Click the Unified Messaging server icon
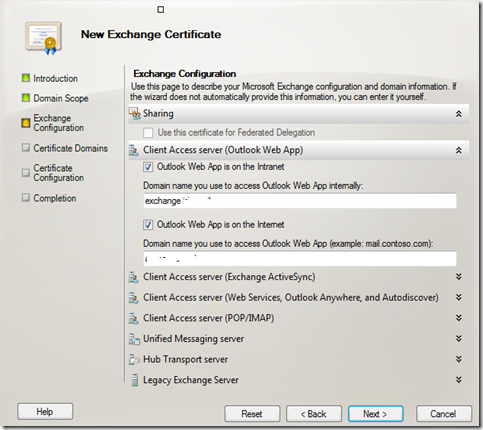Viewport: 483px width, 430px height. tap(134, 339)
